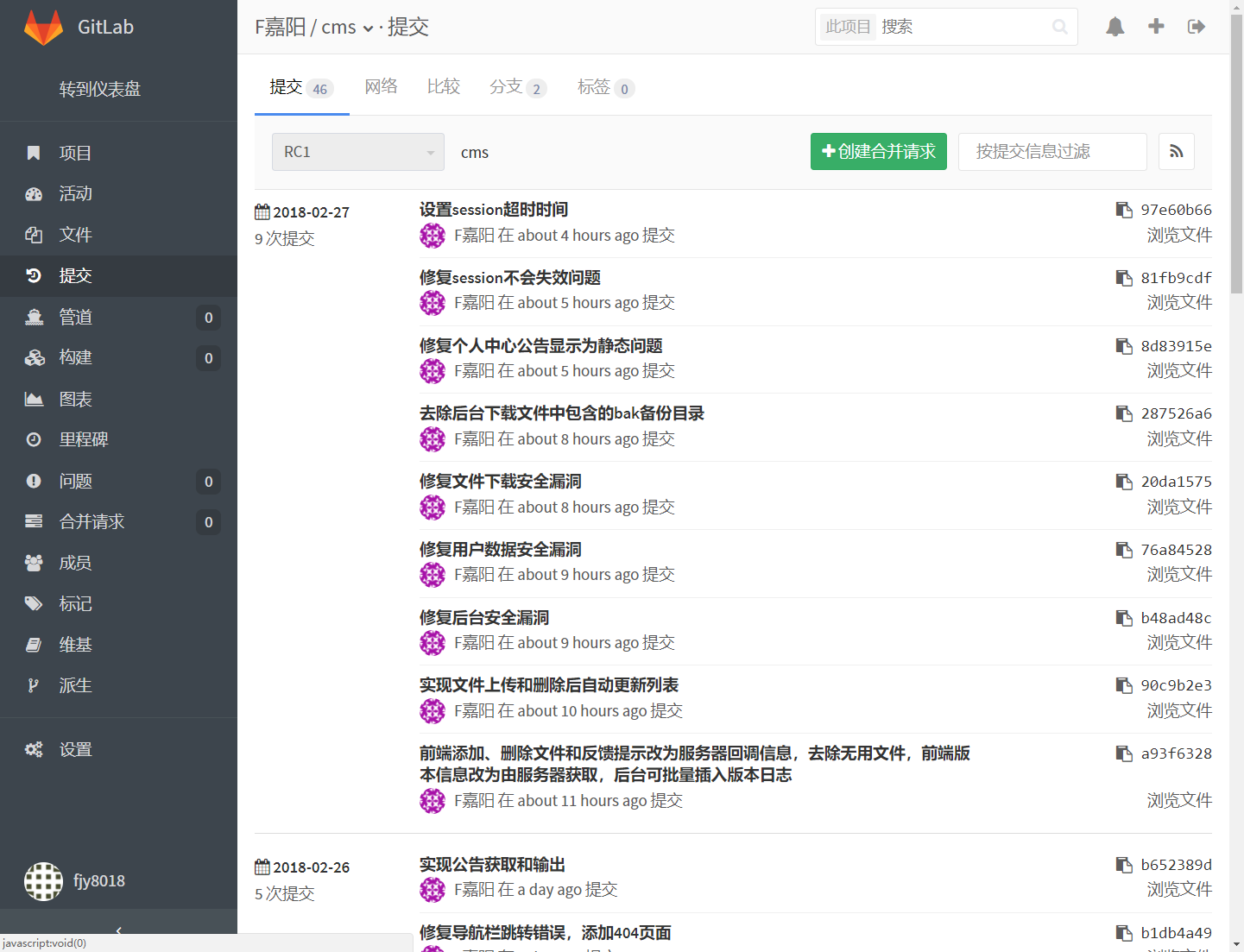The image size is (1244, 952).
Task: Click 浏览文件 for commit 81fb9cdf
Action: click(x=1178, y=302)
